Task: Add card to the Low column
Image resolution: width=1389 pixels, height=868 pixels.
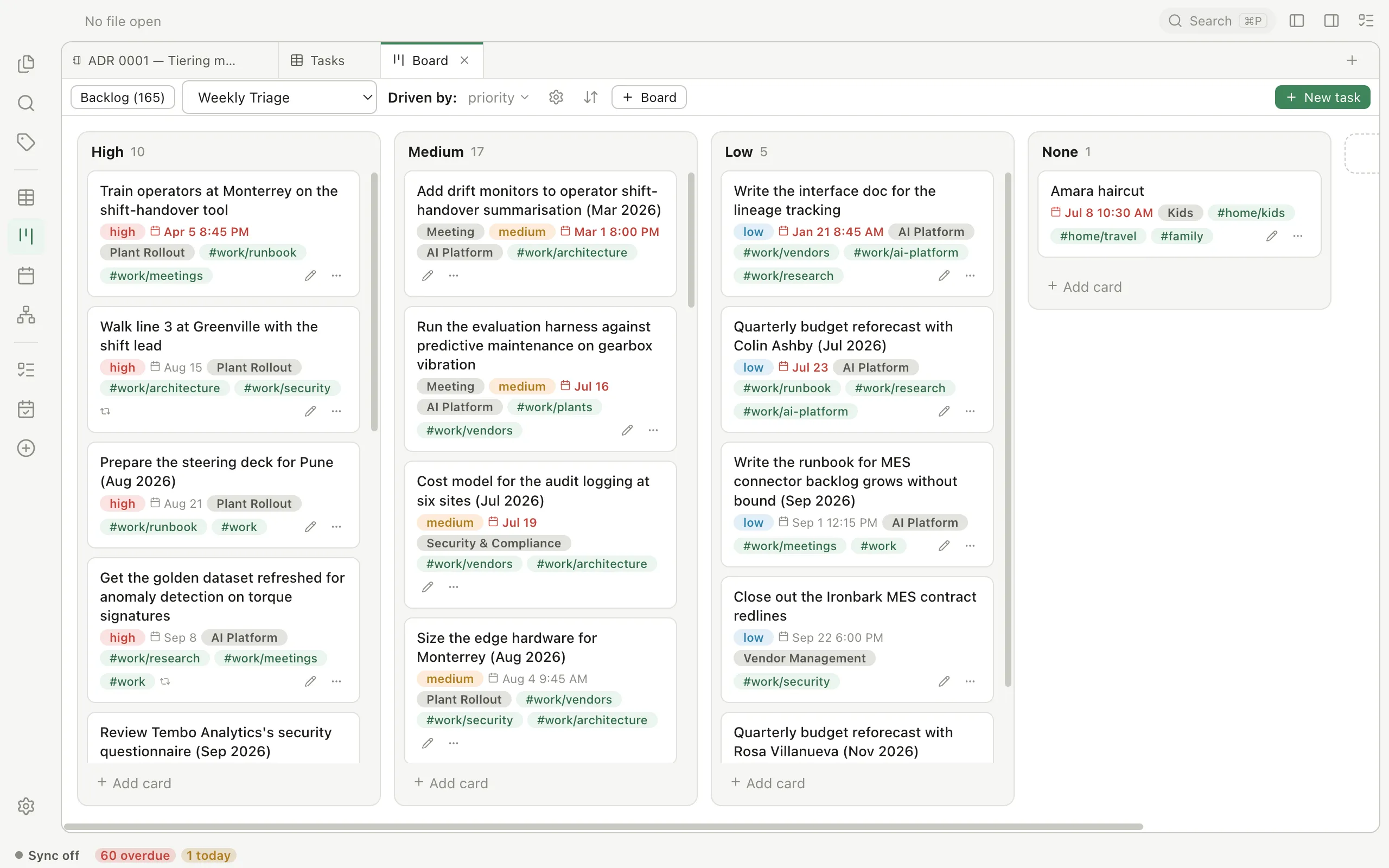Action: (x=768, y=783)
